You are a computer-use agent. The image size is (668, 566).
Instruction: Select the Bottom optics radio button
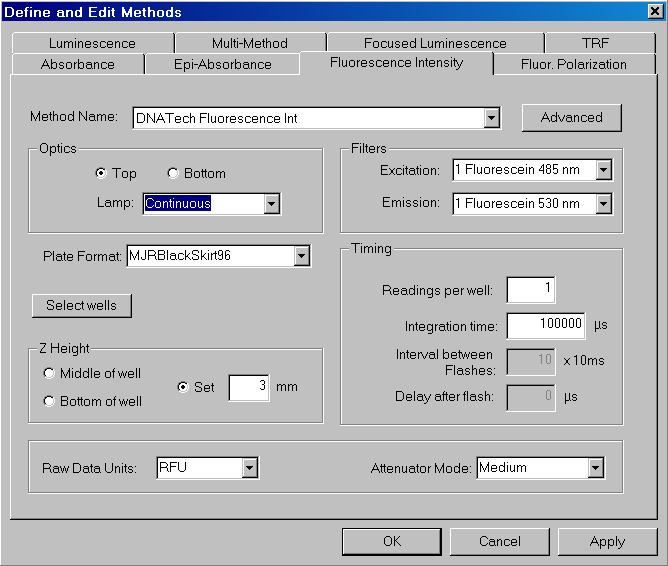tap(173, 173)
